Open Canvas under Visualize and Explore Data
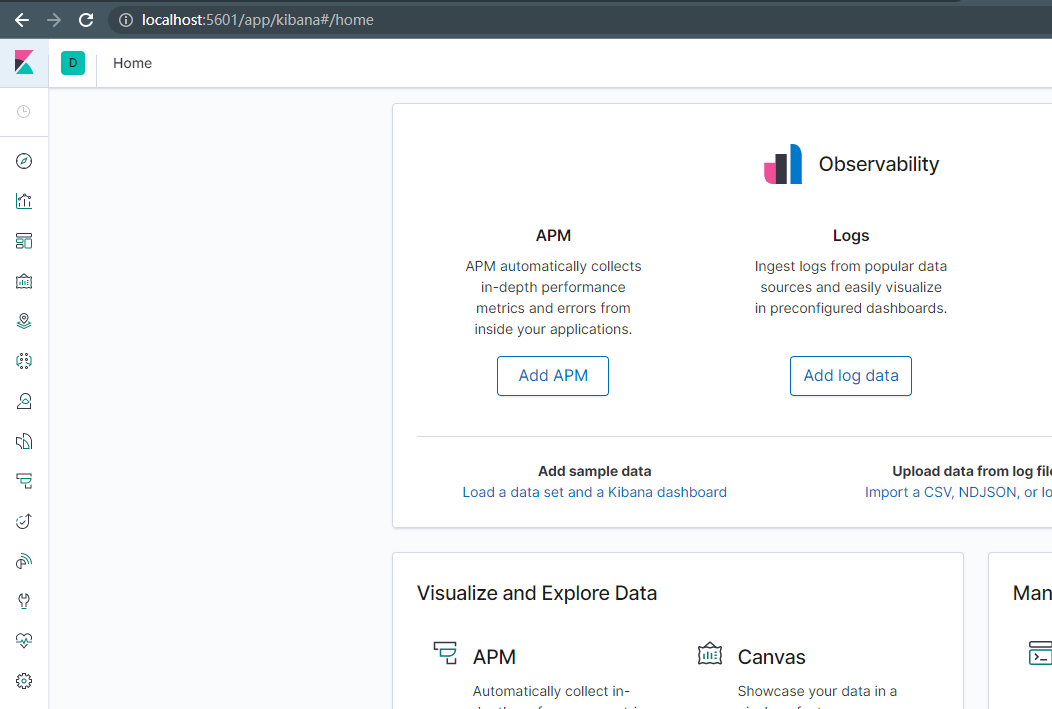 pos(771,657)
